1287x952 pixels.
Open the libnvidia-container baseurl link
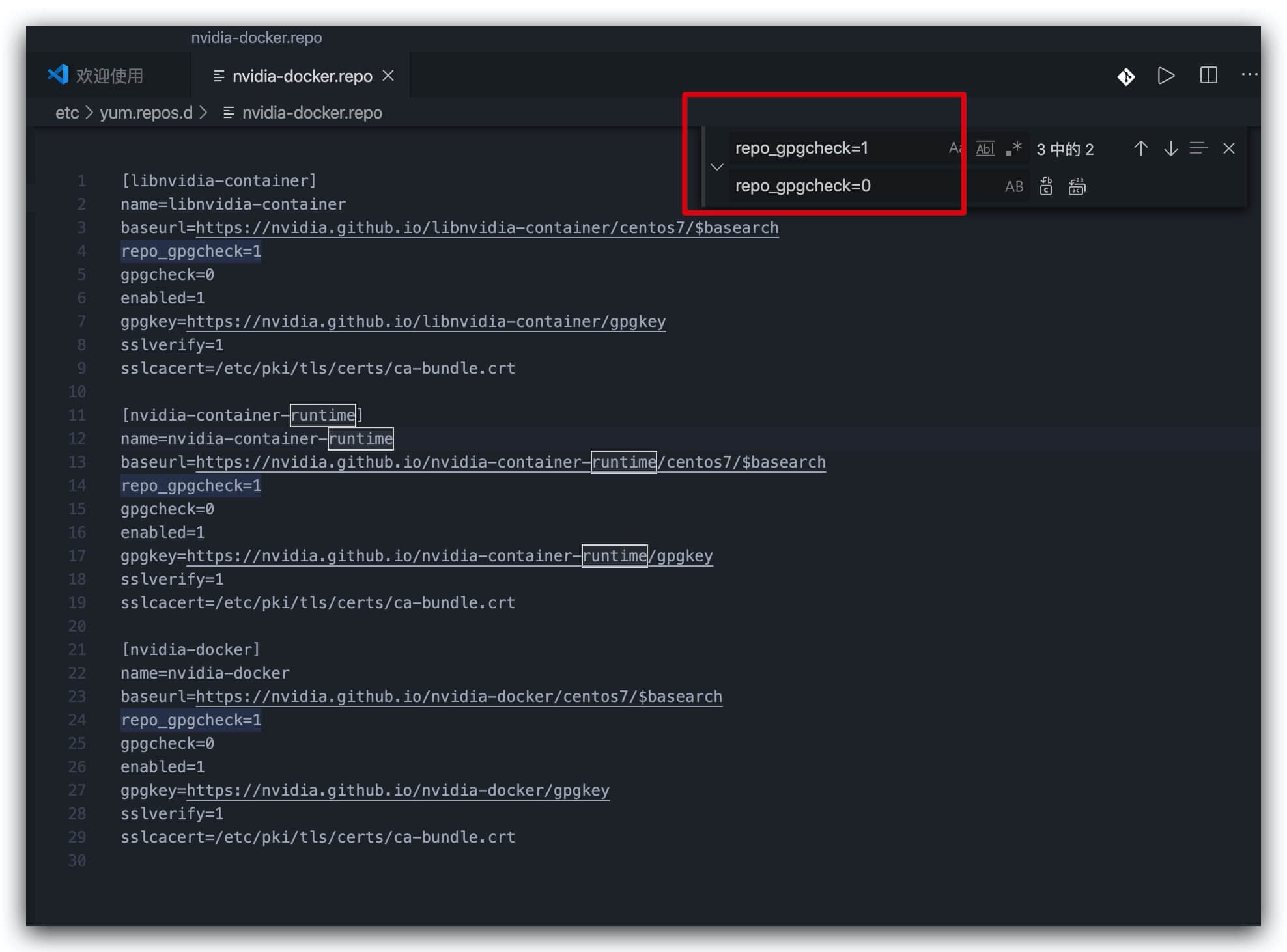pos(487,228)
